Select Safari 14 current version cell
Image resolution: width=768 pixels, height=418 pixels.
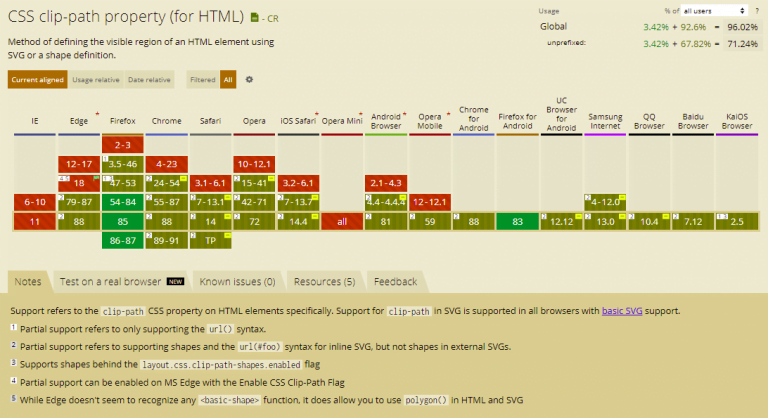(211, 221)
